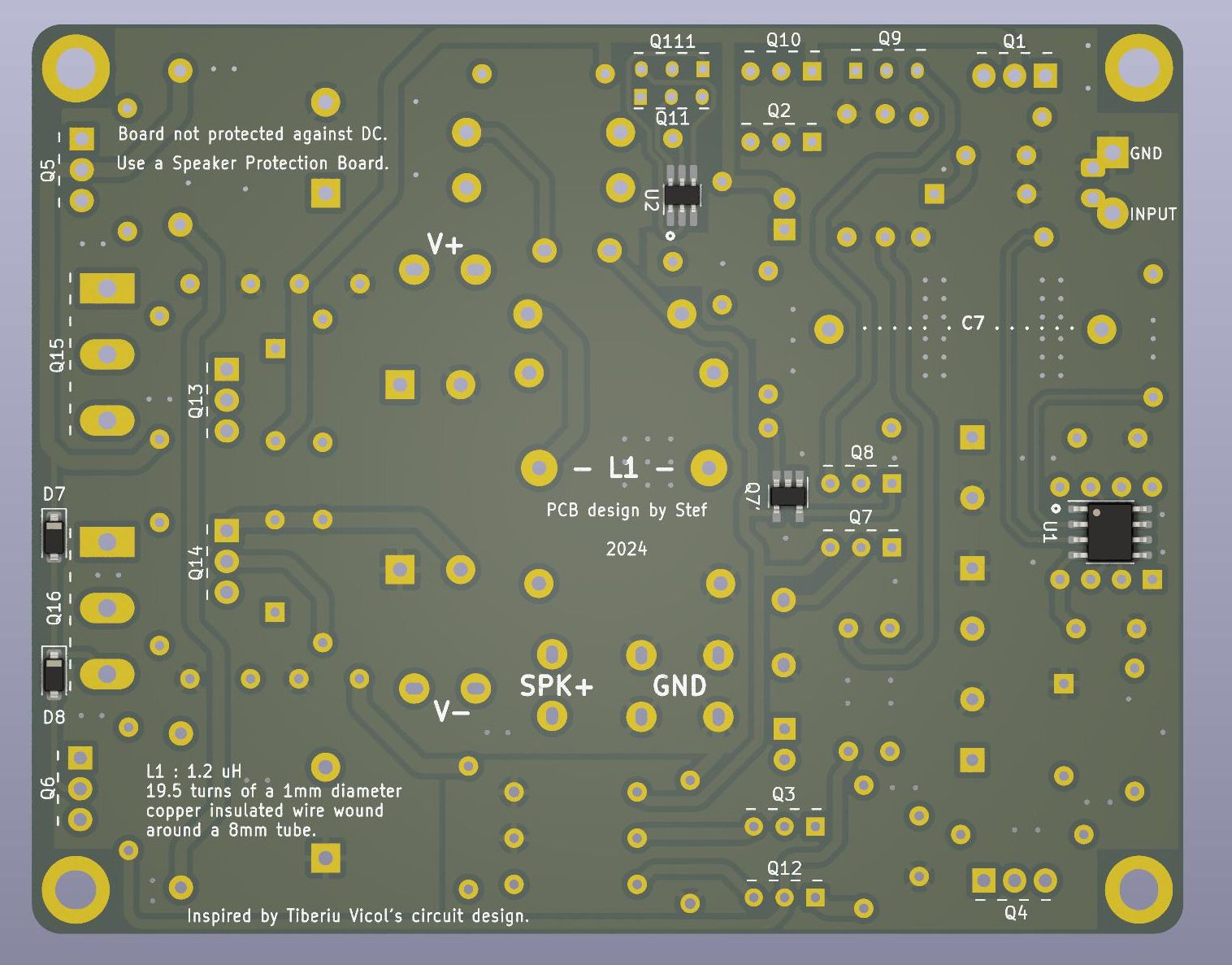Screen dimensions: 1232x965
Task: Select the Q11 reference label
Action: click(x=672, y=119)
